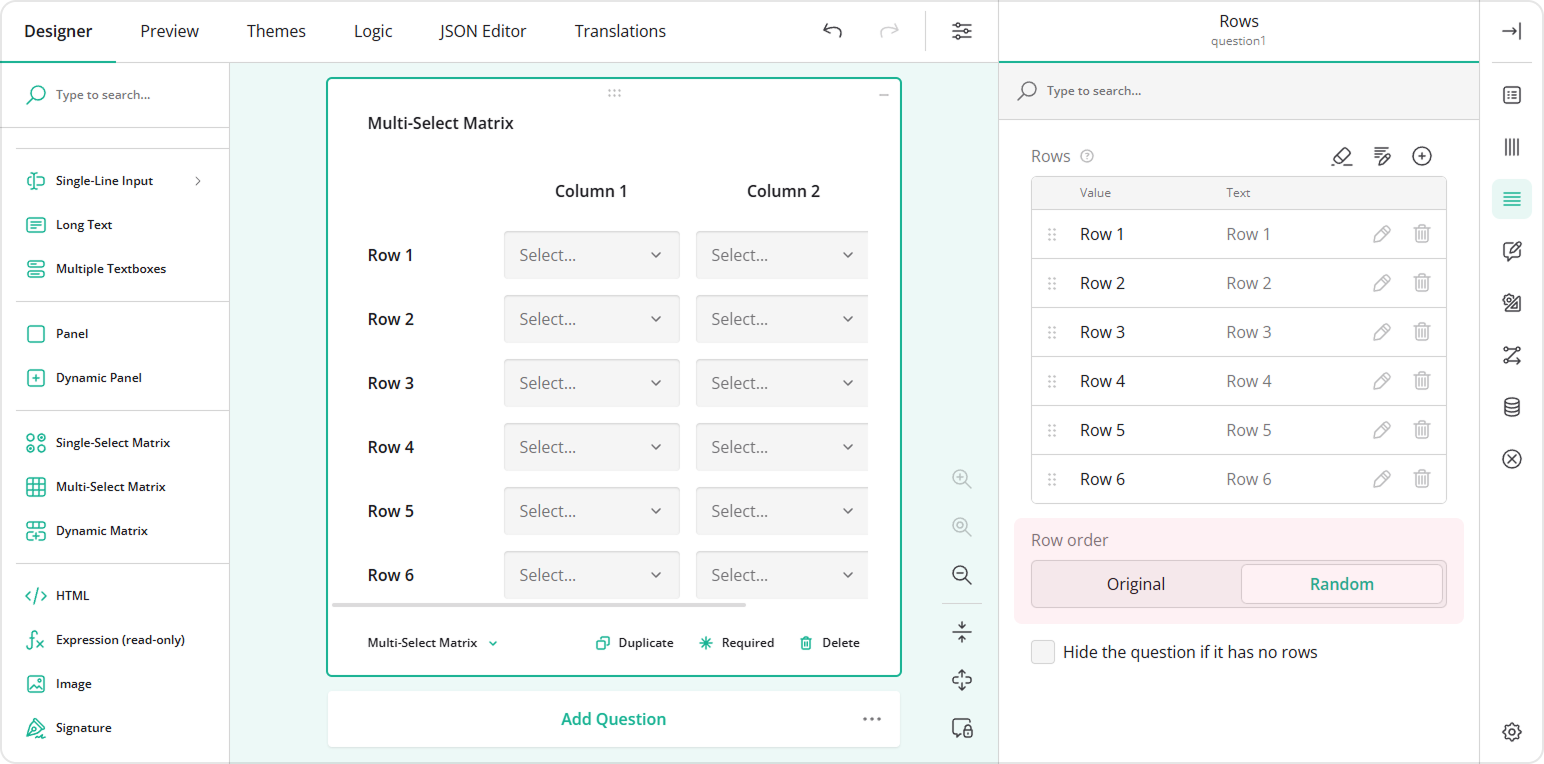Open the Data category in the property sidebar

point(1511,407)
